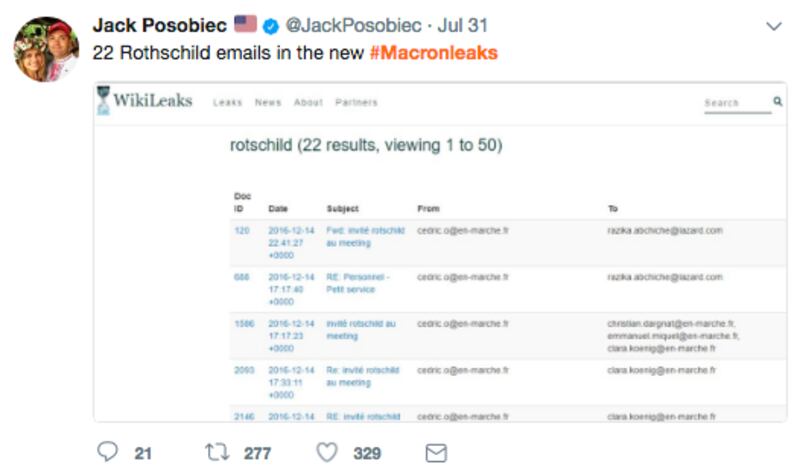Screen dimensions: 800x473
Task: Like the tweet with the heart icon
Action: 327,453
